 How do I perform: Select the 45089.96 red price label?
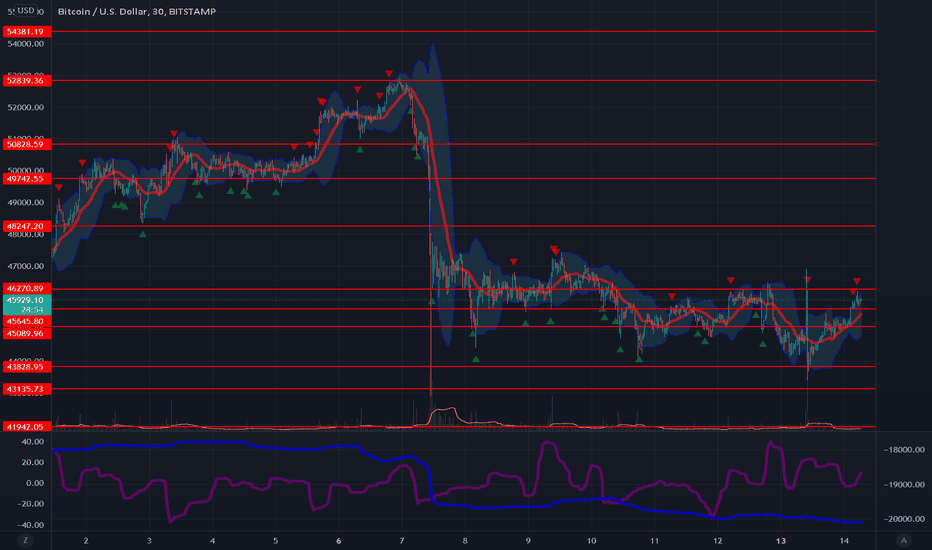tap(27, 333)
